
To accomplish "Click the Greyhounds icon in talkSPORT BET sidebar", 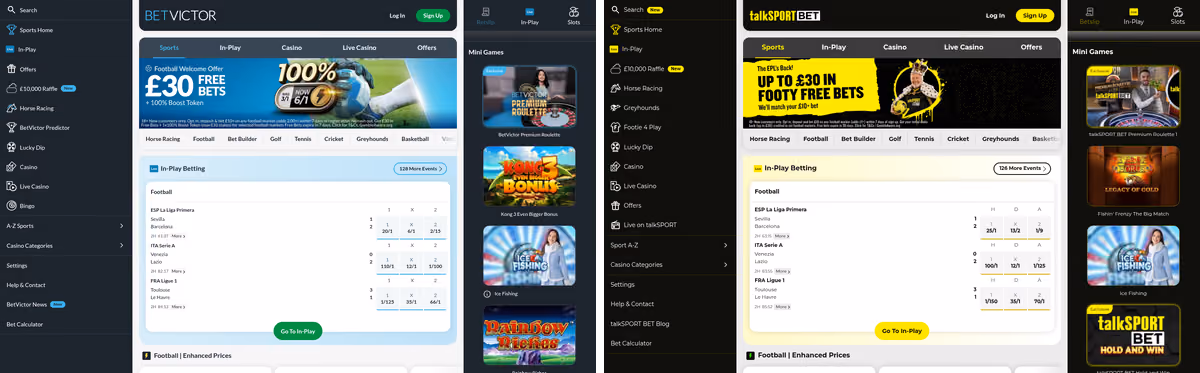I will click(614, 108).
